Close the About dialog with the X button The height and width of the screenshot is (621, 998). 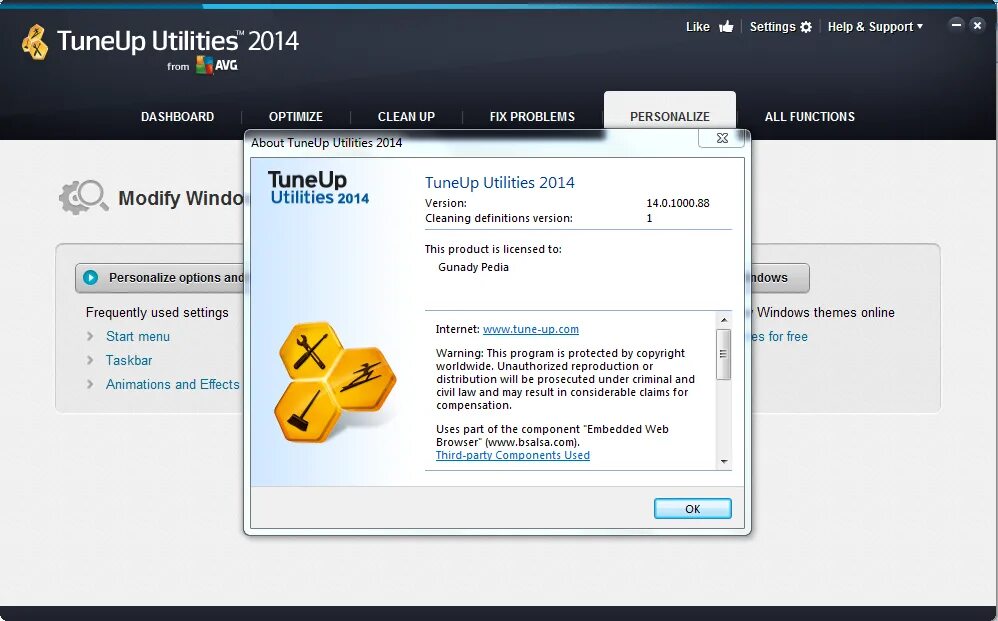tap(721, 138)
